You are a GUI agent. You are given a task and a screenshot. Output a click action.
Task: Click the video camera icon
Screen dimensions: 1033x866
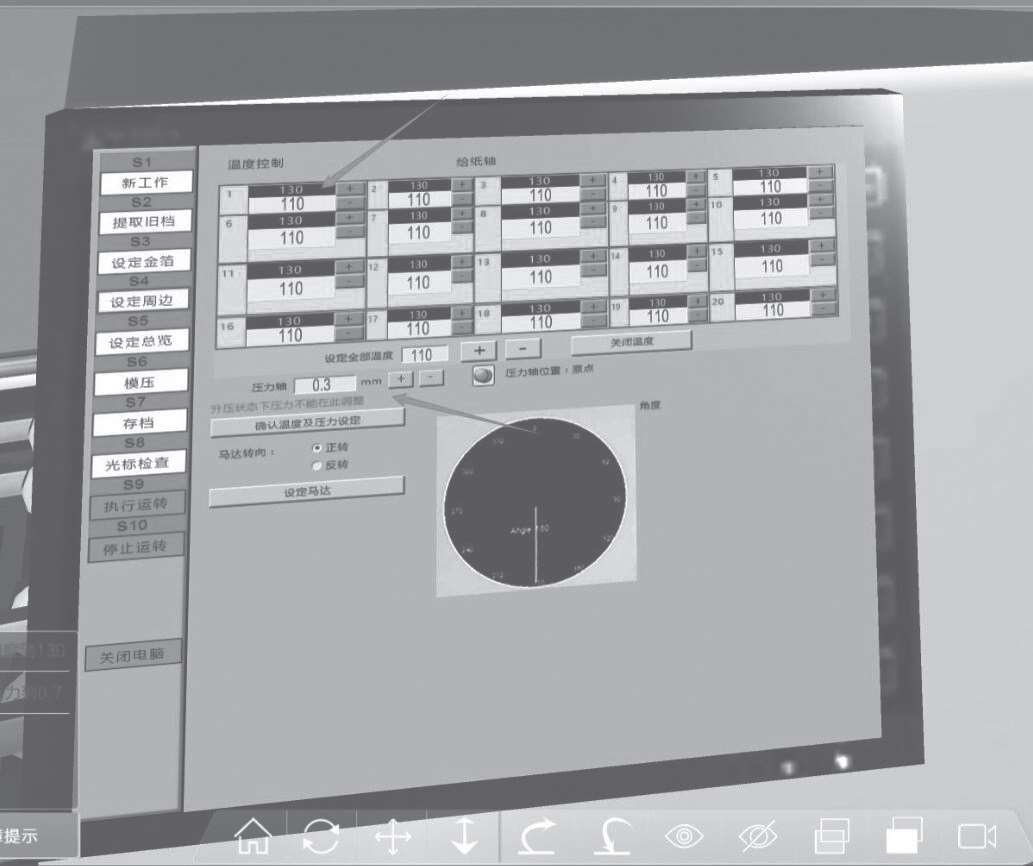(x=976, y=836)
